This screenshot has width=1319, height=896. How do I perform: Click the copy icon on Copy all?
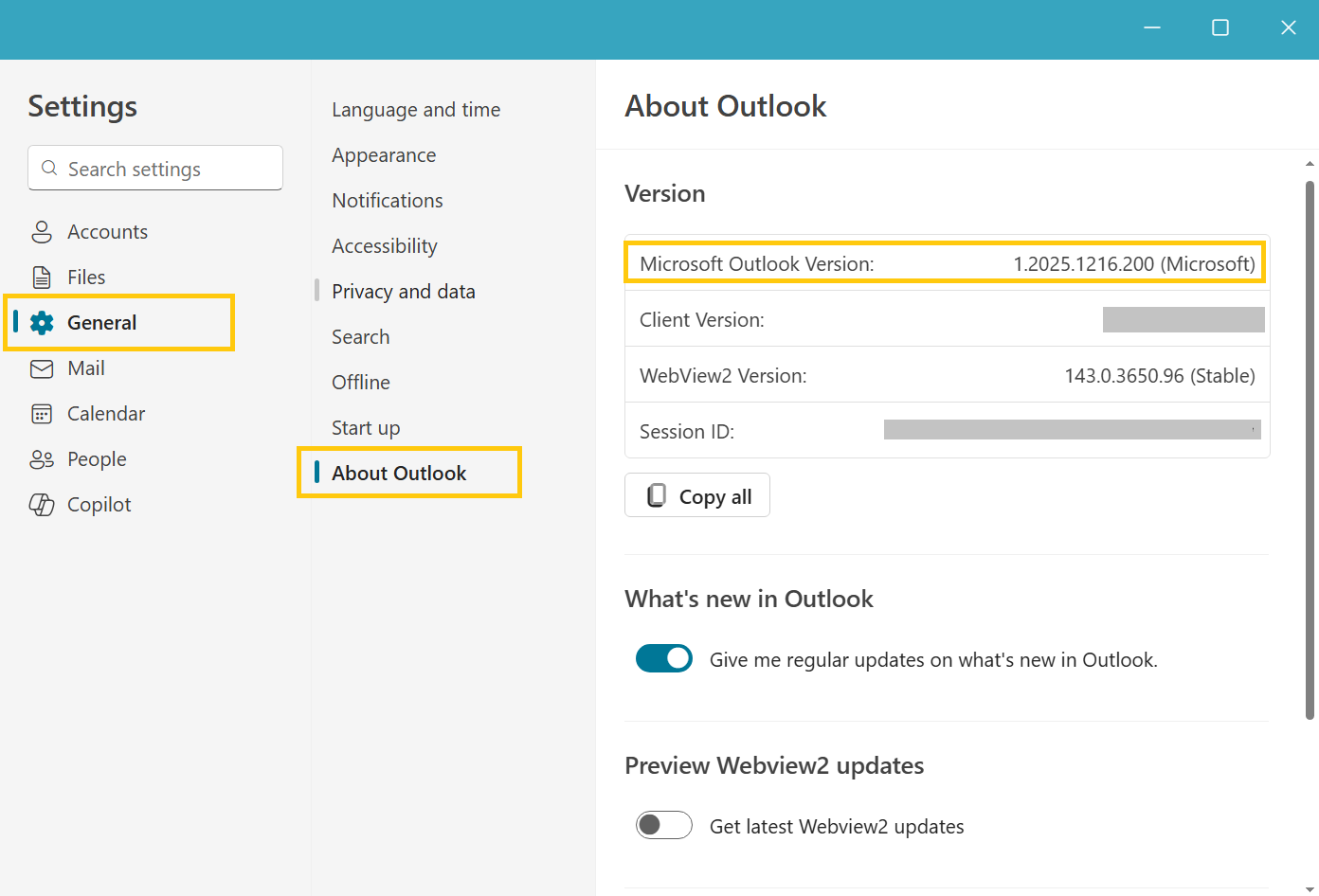656,495
